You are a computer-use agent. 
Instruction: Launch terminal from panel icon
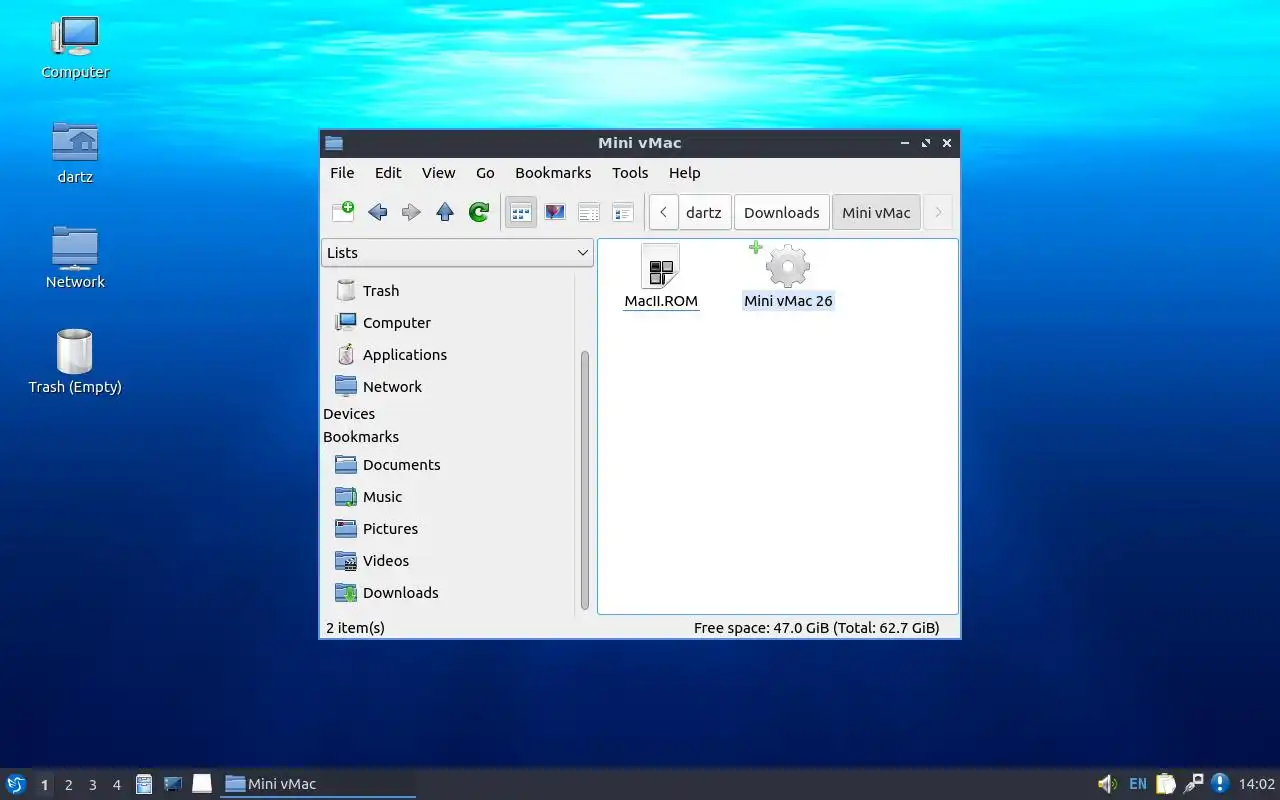[x=173, y=784]
